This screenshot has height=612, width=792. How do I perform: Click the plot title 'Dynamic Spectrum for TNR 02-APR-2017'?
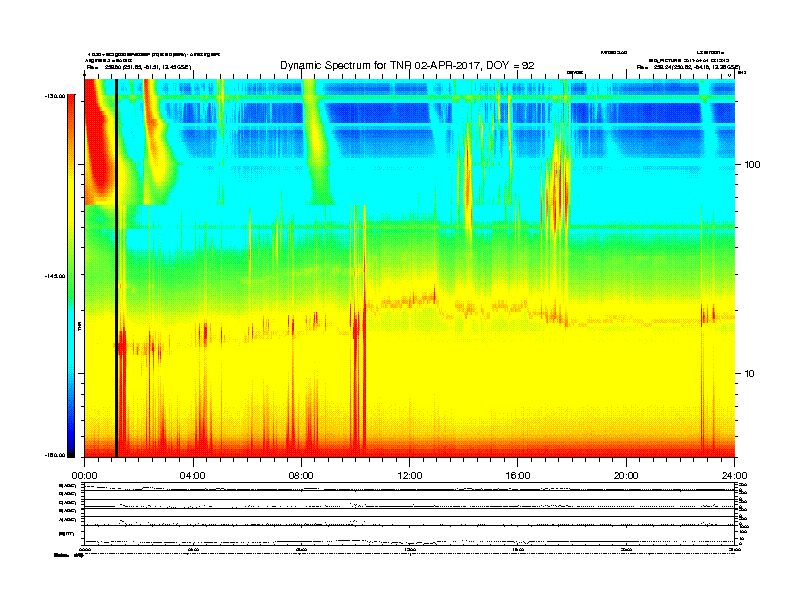pos(407,66)
